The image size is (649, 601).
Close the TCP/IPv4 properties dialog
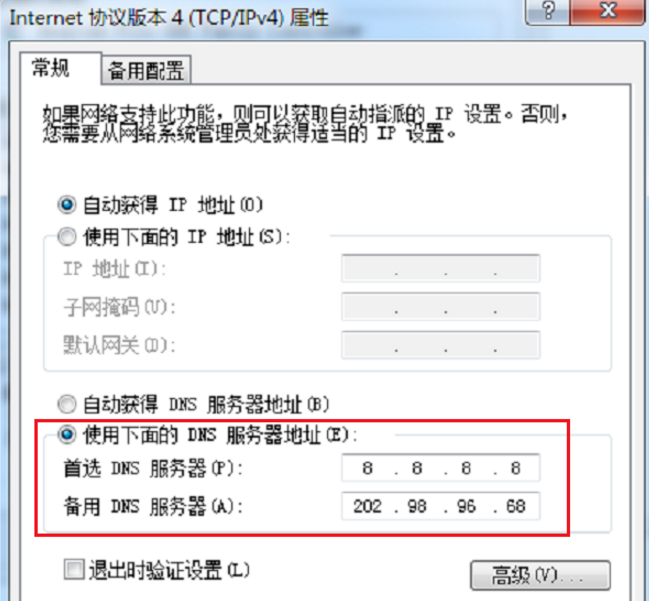pyautogui.click(x=608, y=10)
